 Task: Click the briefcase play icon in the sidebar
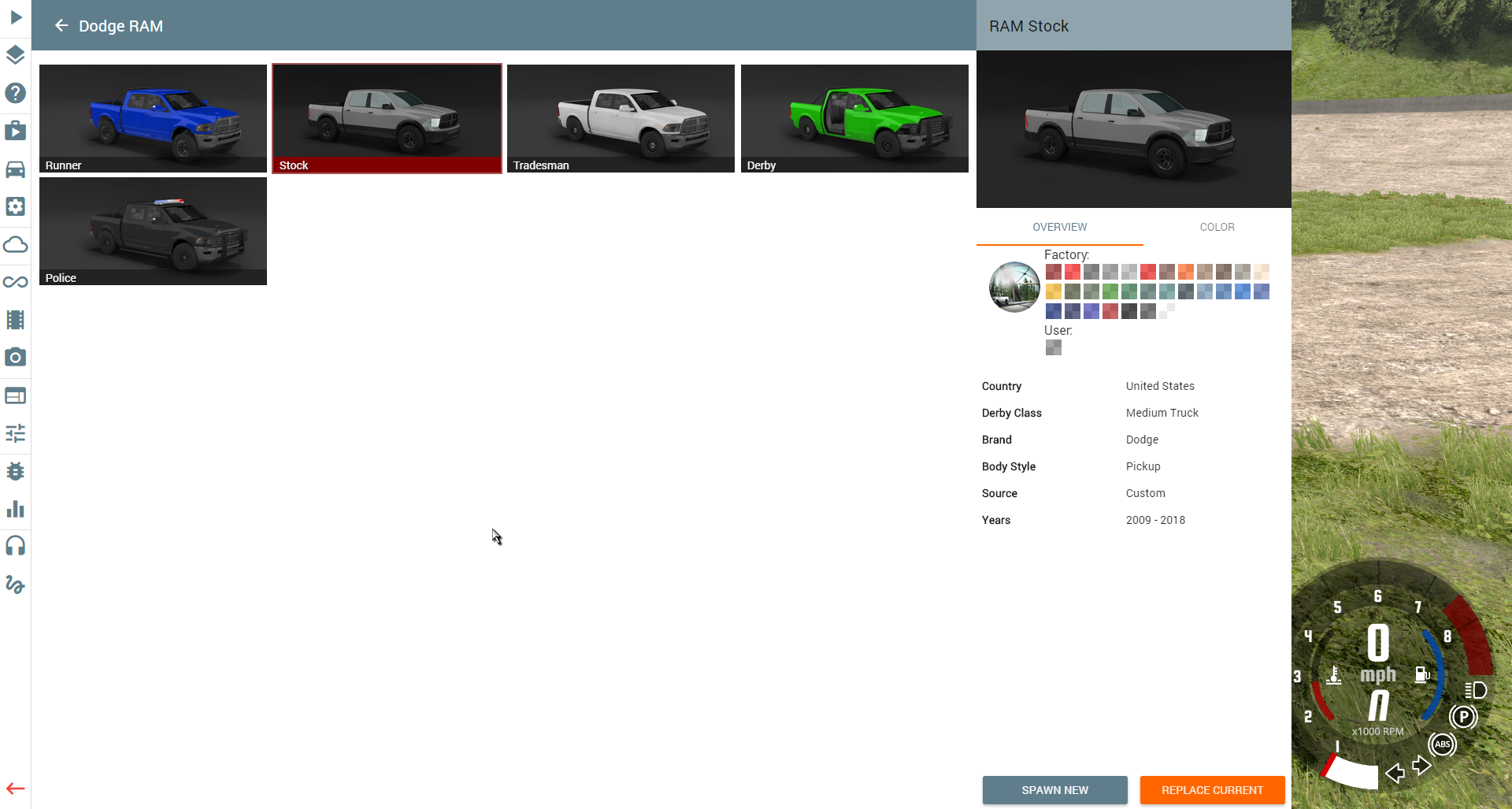click(16, 131)
